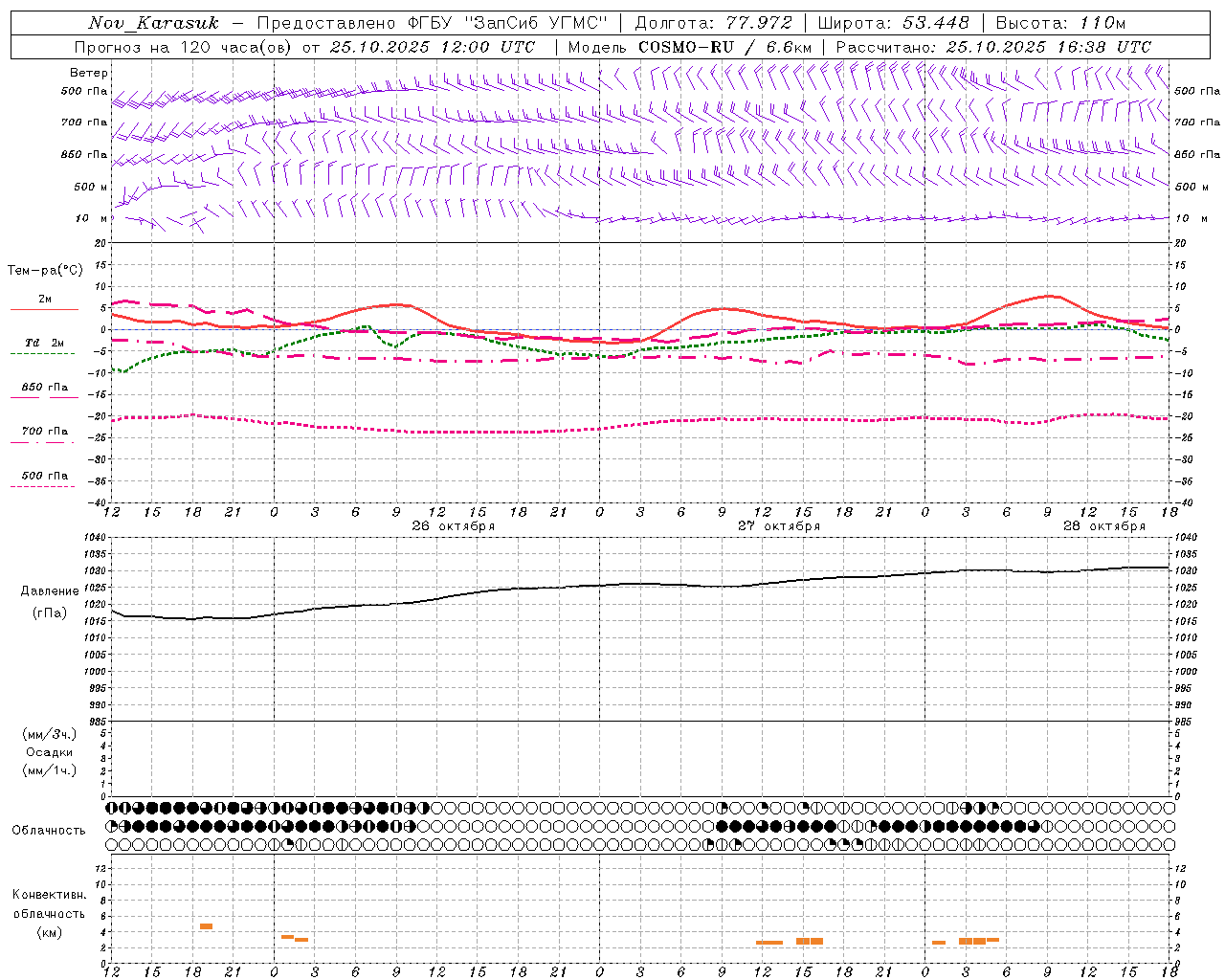
Task: Click the '28 октября' date label
Action: [x=1104, y=526]
